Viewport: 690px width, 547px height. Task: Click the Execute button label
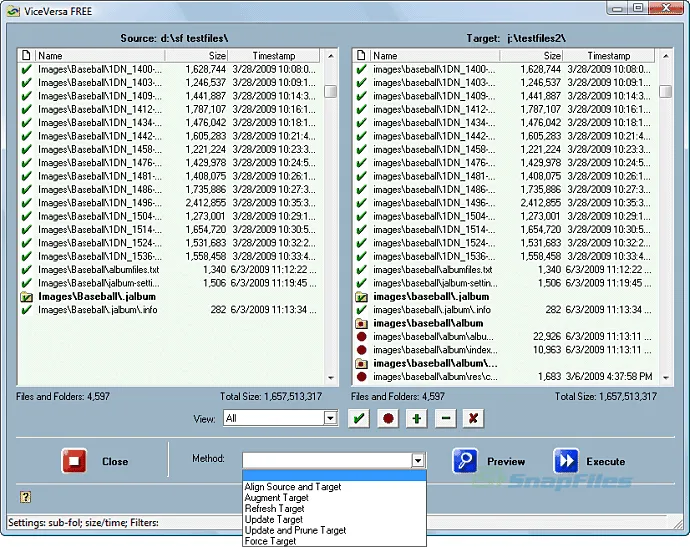point(606,462)
